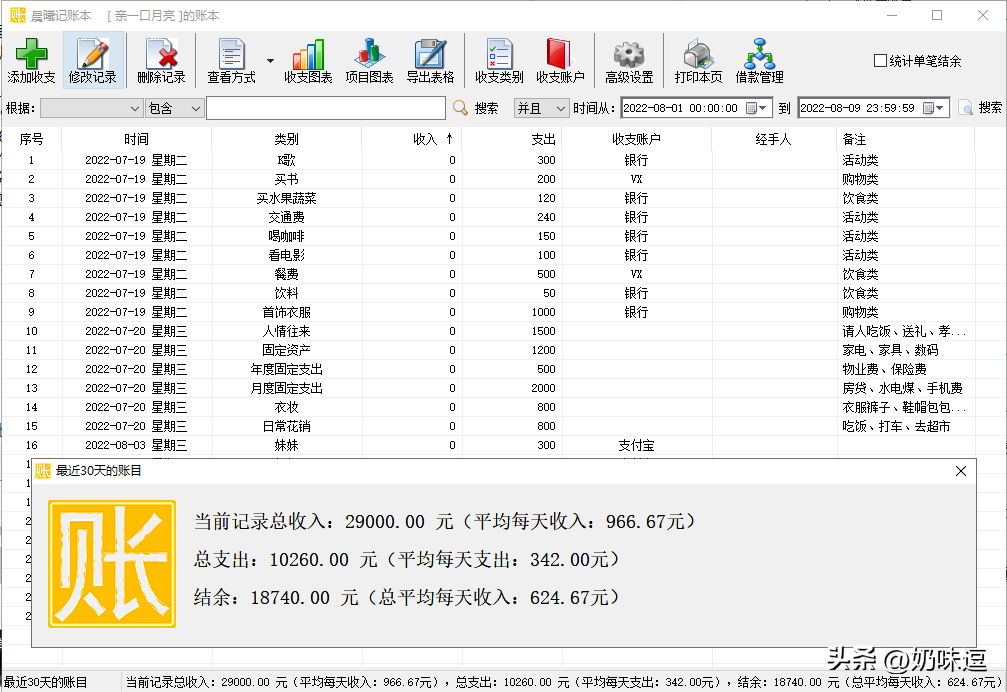Select the 修改记录 edit record tool

point(92,61)
